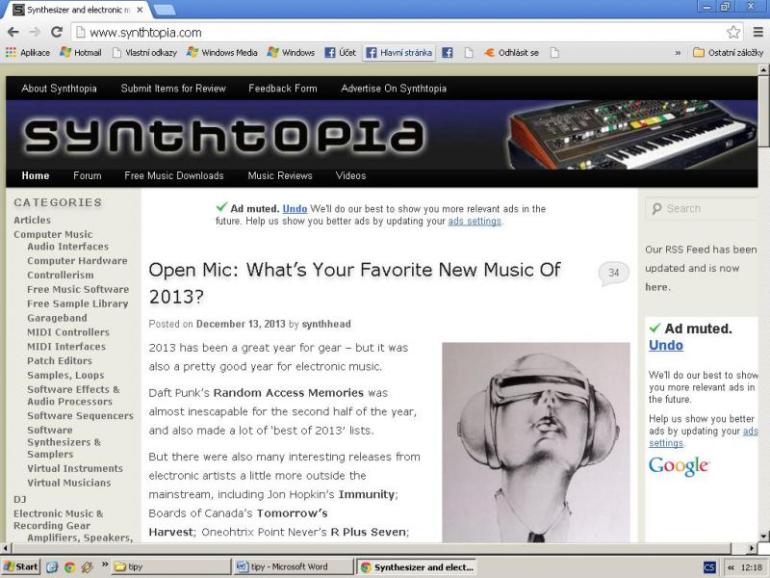
Task: Click Undo in the top ad muted notice
Action: (x=295, y=209)
